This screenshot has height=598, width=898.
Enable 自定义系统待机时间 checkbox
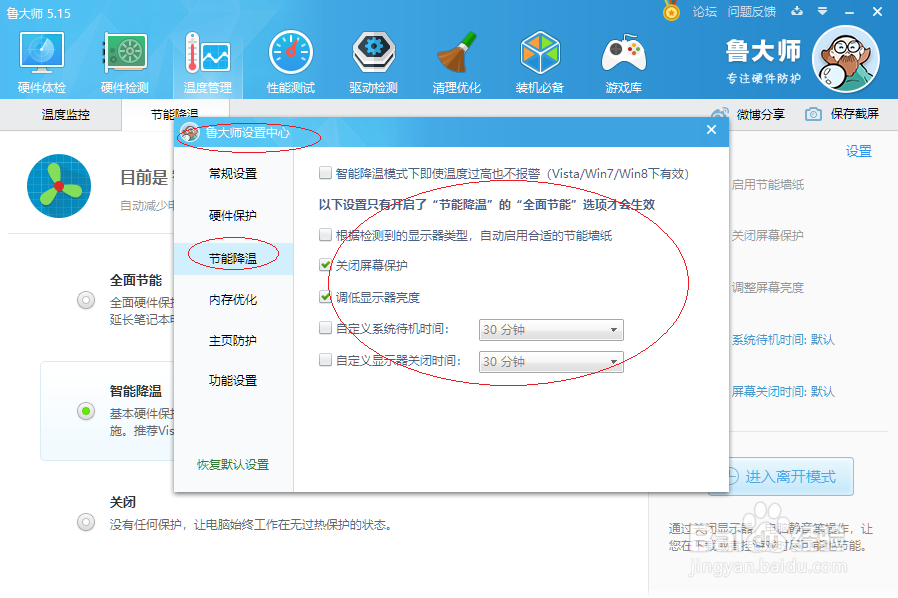[325, 328]
